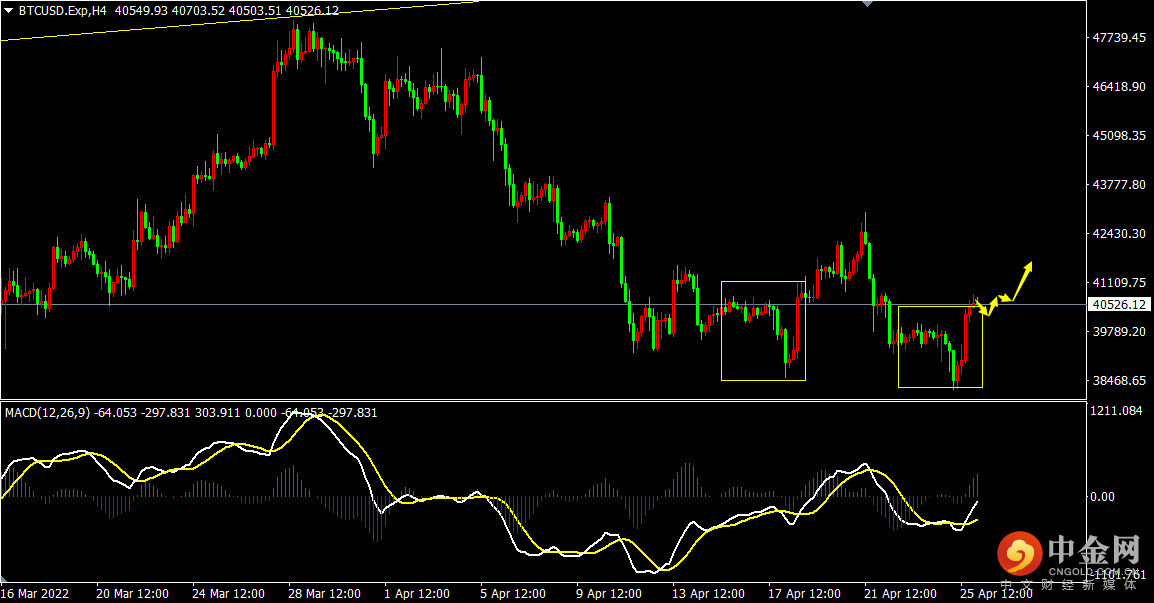The height and width of the screenshot is (603, 1154).
Task: Click the 17 Apr 12:00 time label
Action: [x=804, y=594]
